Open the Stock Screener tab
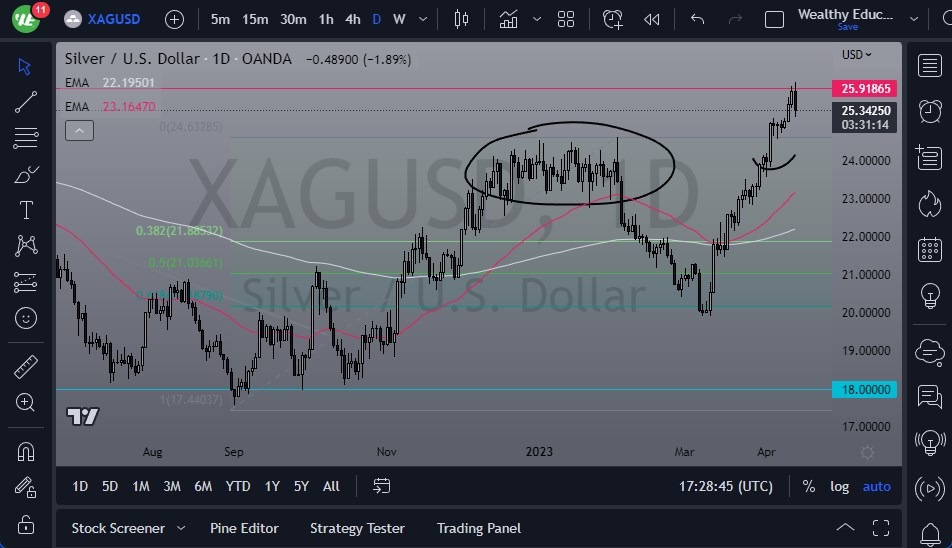The width and height of the screenshot is (952, 548). (118, 528)
